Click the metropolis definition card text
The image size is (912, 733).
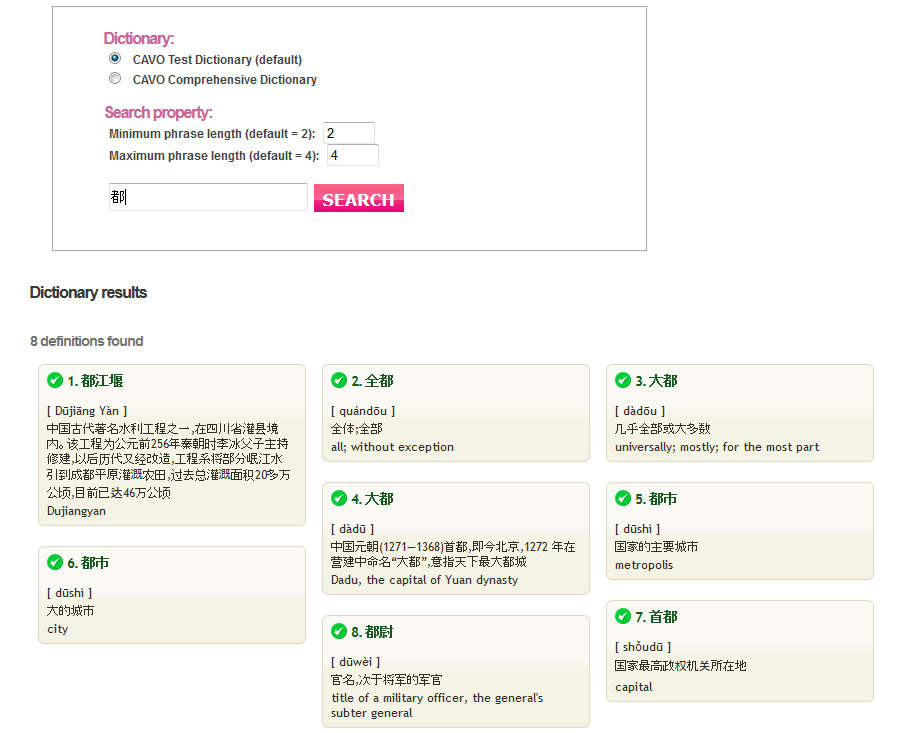coord(644,565)
